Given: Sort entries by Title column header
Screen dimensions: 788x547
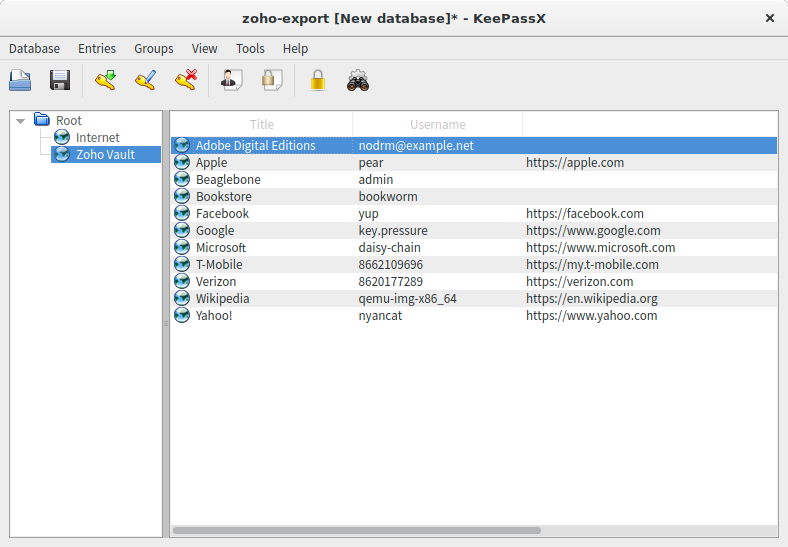Looking at the screenshot, I should coord(262,124).
